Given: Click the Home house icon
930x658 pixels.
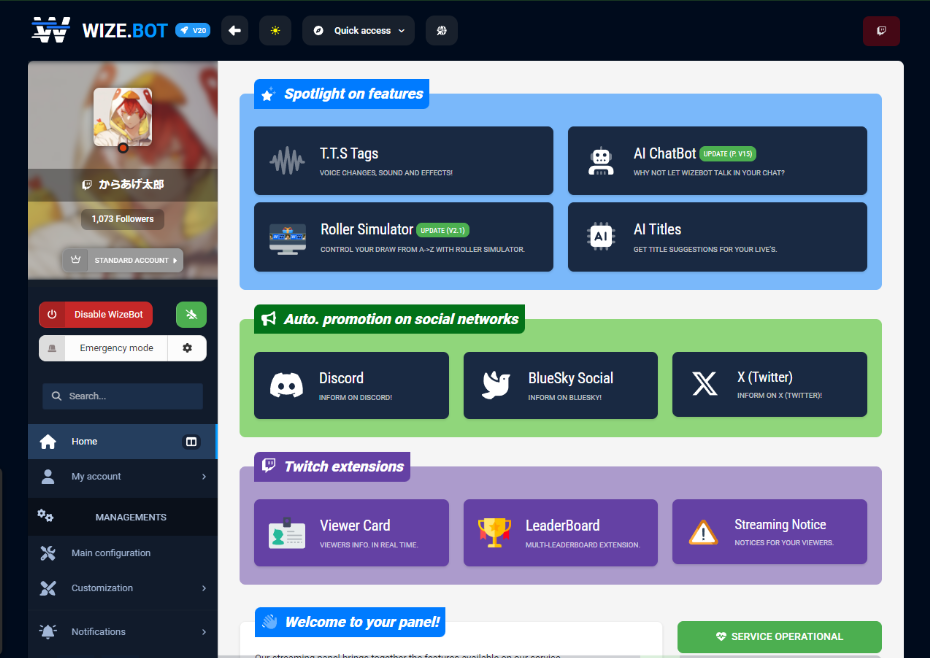Looking at the screenshot, I should (48, 441).
